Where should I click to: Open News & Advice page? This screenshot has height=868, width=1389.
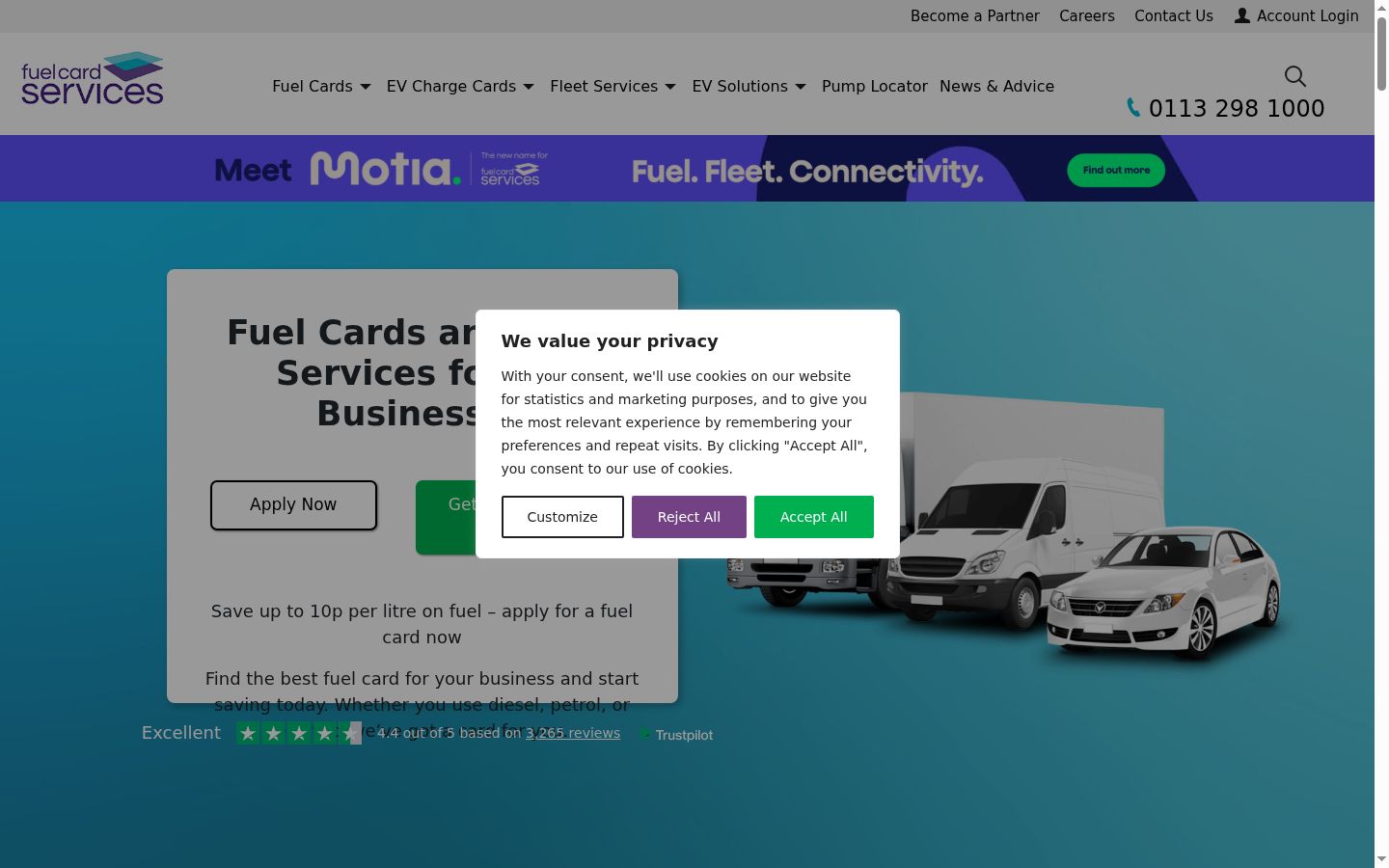click(996, 86)
